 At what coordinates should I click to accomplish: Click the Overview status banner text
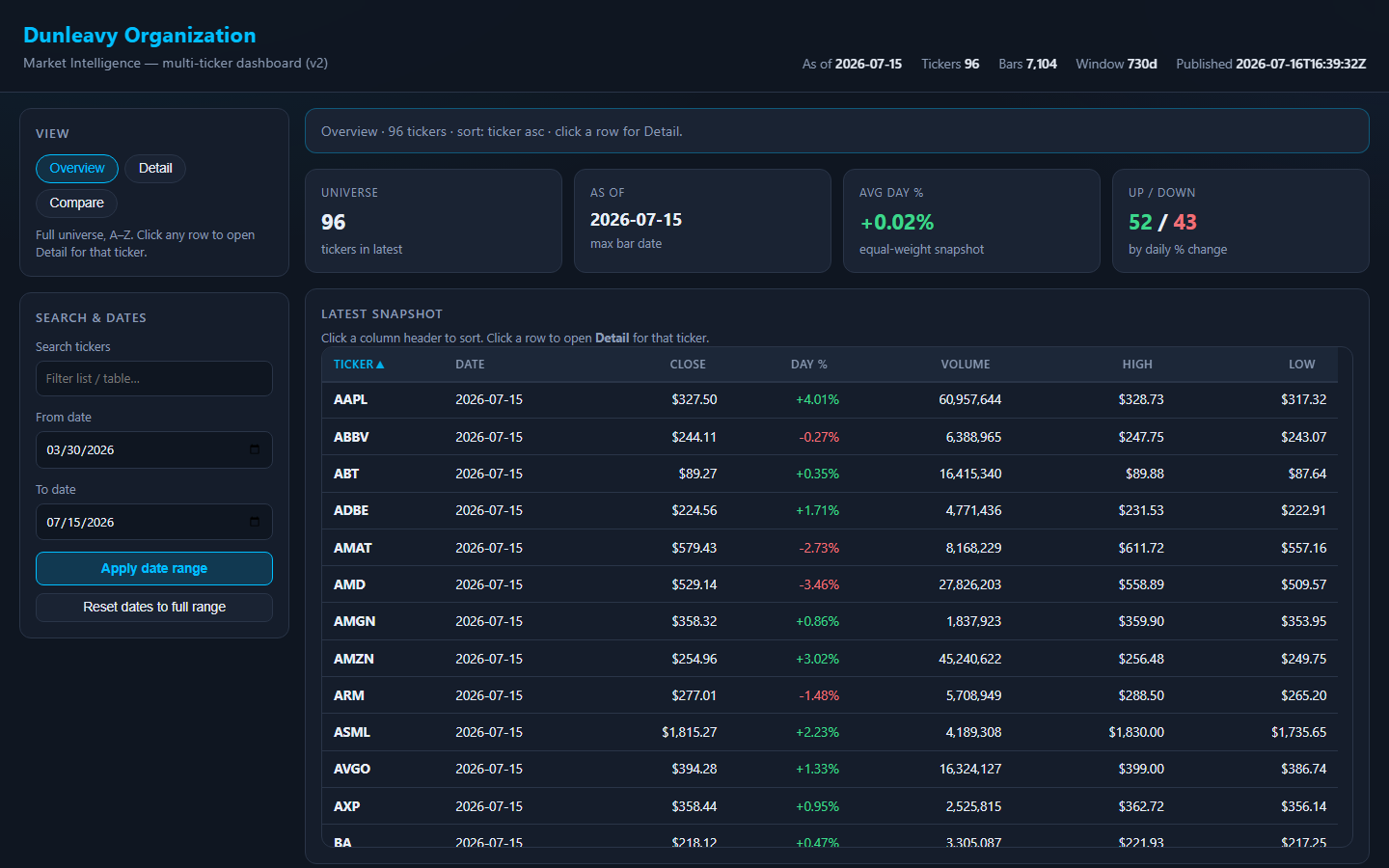point(502,131)
